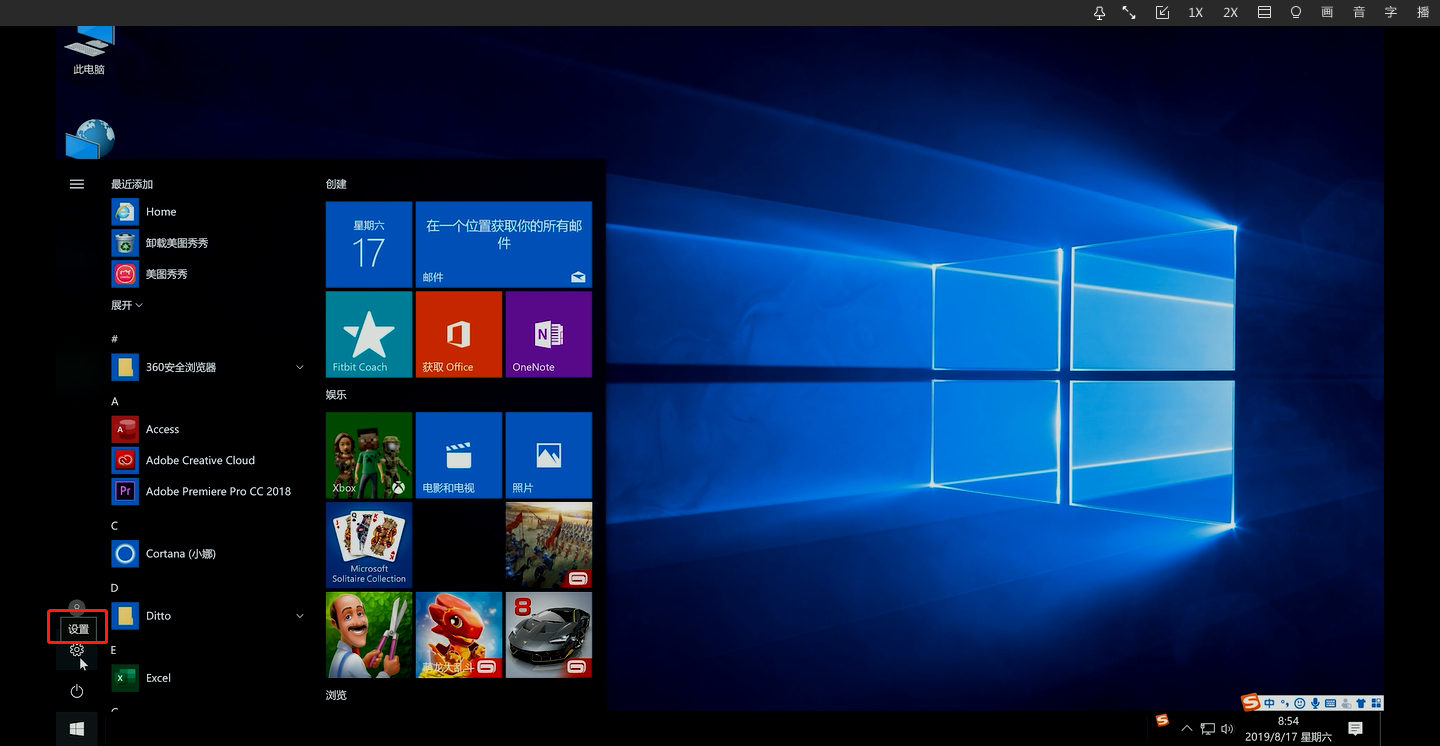Click the E letter heading in app list

click(x=114, y=650)
